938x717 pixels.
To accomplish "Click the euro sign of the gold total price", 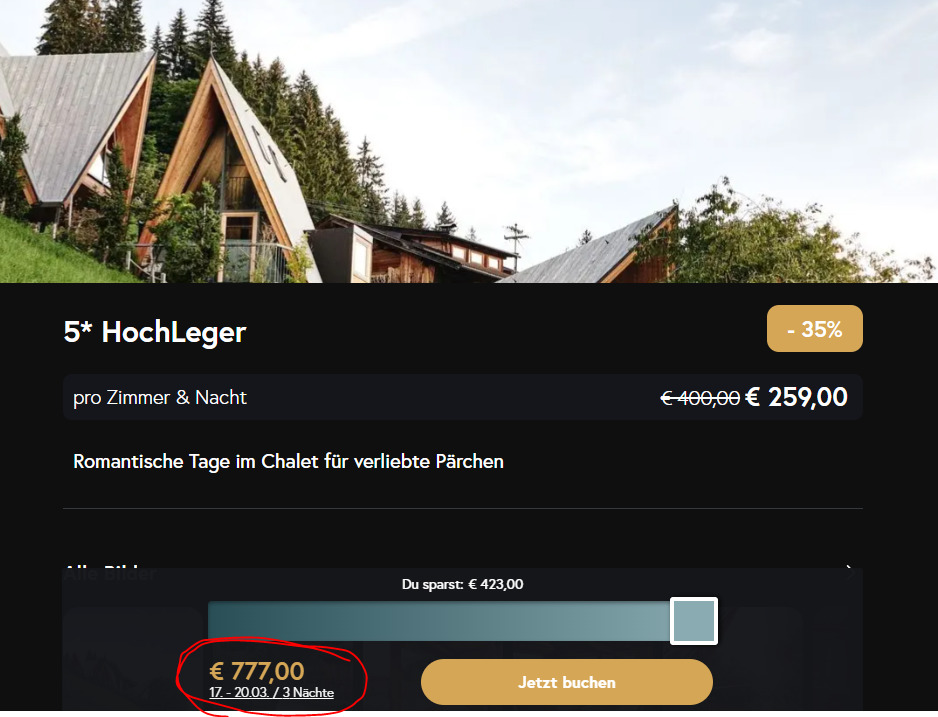I will click(x=216, y=672).
